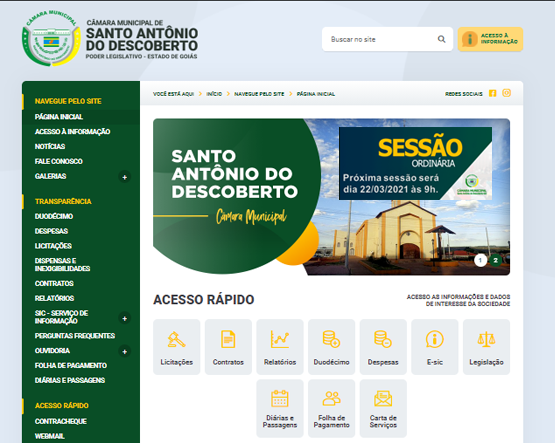This screenshot has height=443, width=555.
Task: Open the Legislação scales icon tile
Action: 486,347
